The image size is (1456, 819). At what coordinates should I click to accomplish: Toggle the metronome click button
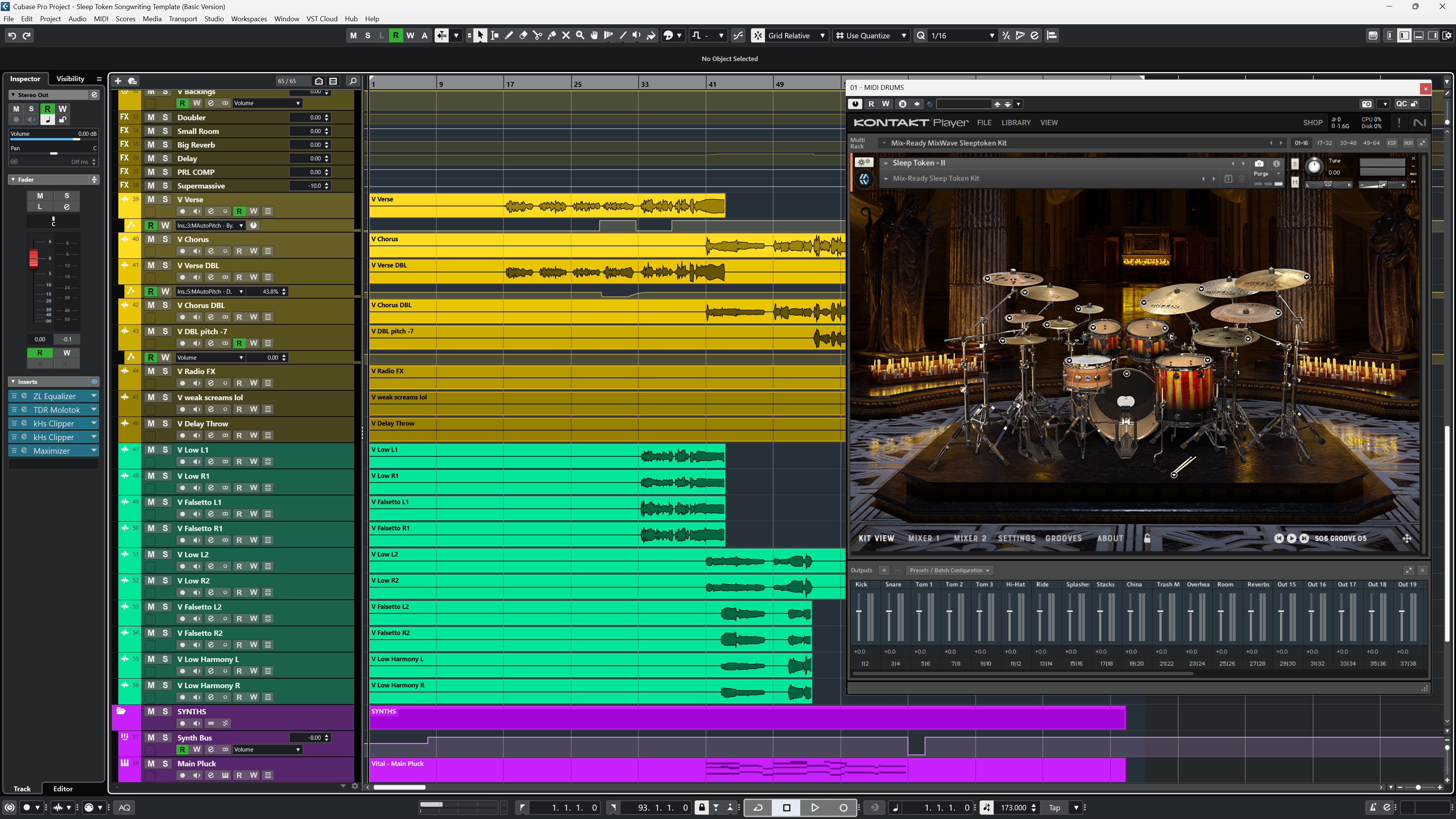1373,808
